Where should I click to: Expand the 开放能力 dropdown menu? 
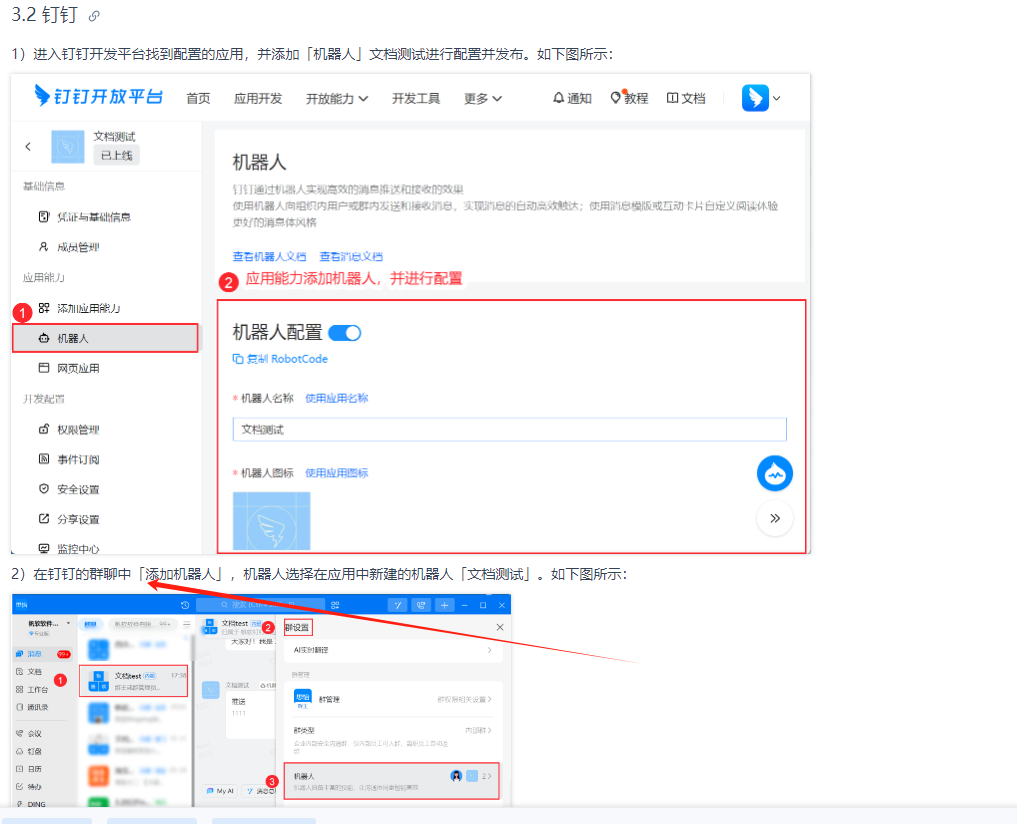click(337, 99)
